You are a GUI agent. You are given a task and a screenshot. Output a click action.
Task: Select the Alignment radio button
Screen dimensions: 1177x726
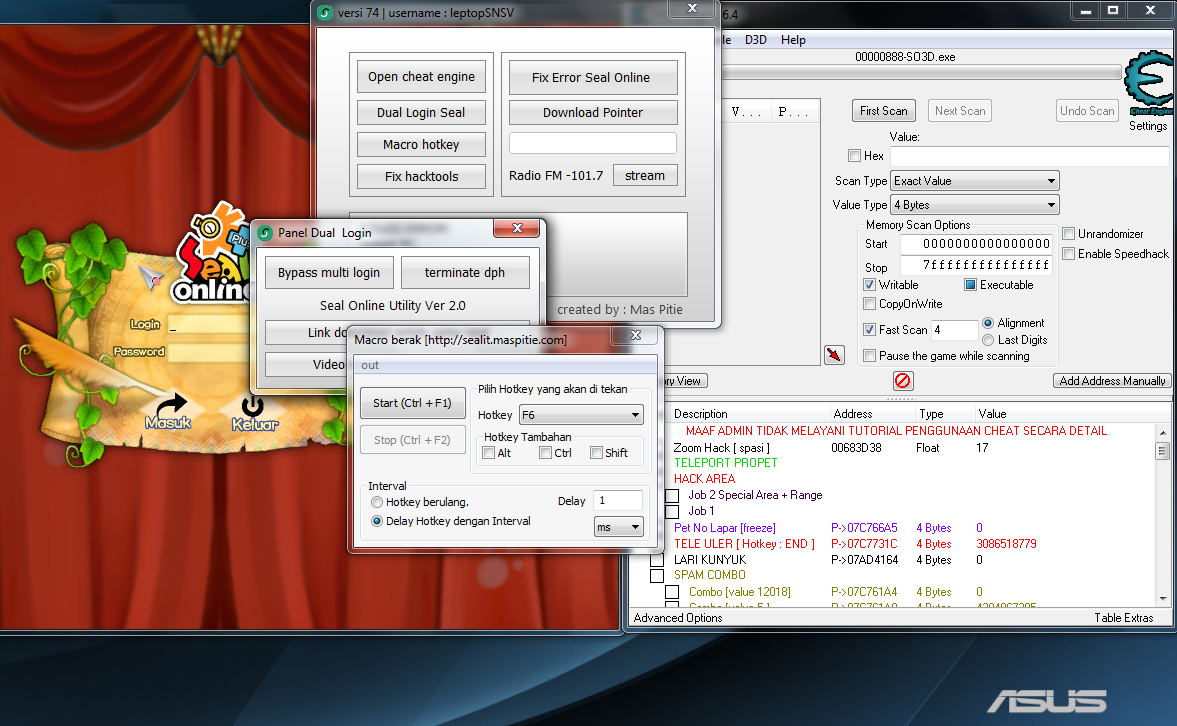click(988, 323)
